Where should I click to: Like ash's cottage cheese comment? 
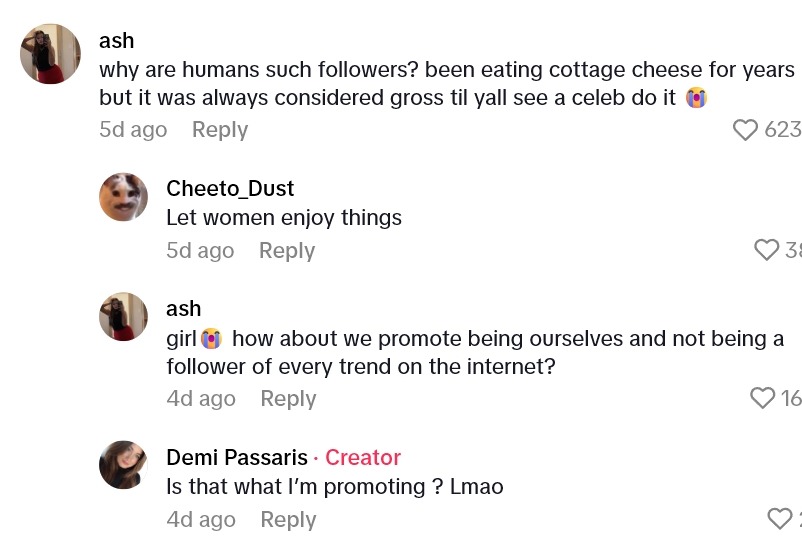pos(746,130)
